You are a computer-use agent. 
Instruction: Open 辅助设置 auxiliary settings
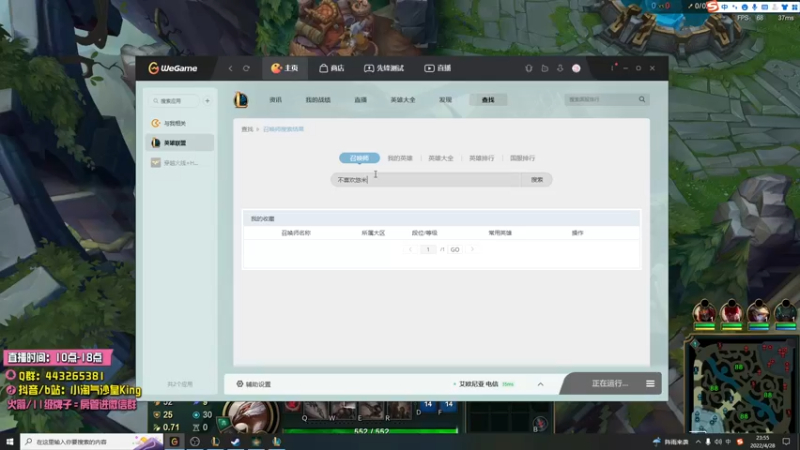254,384
